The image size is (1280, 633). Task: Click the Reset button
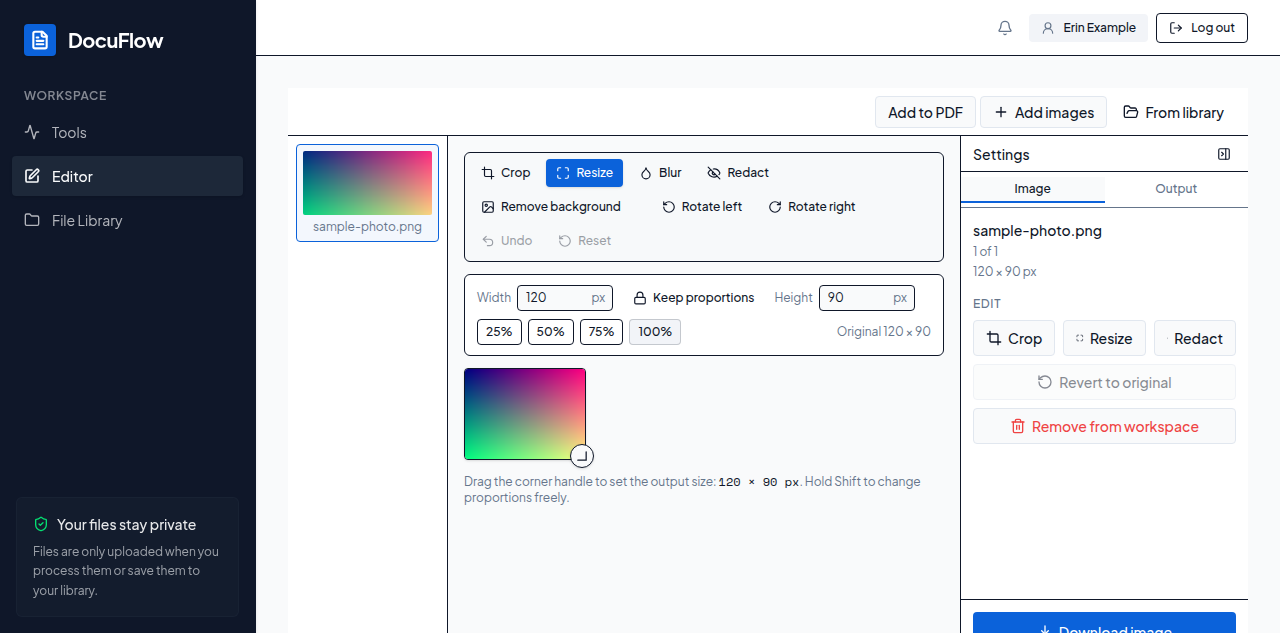[585, 241]
